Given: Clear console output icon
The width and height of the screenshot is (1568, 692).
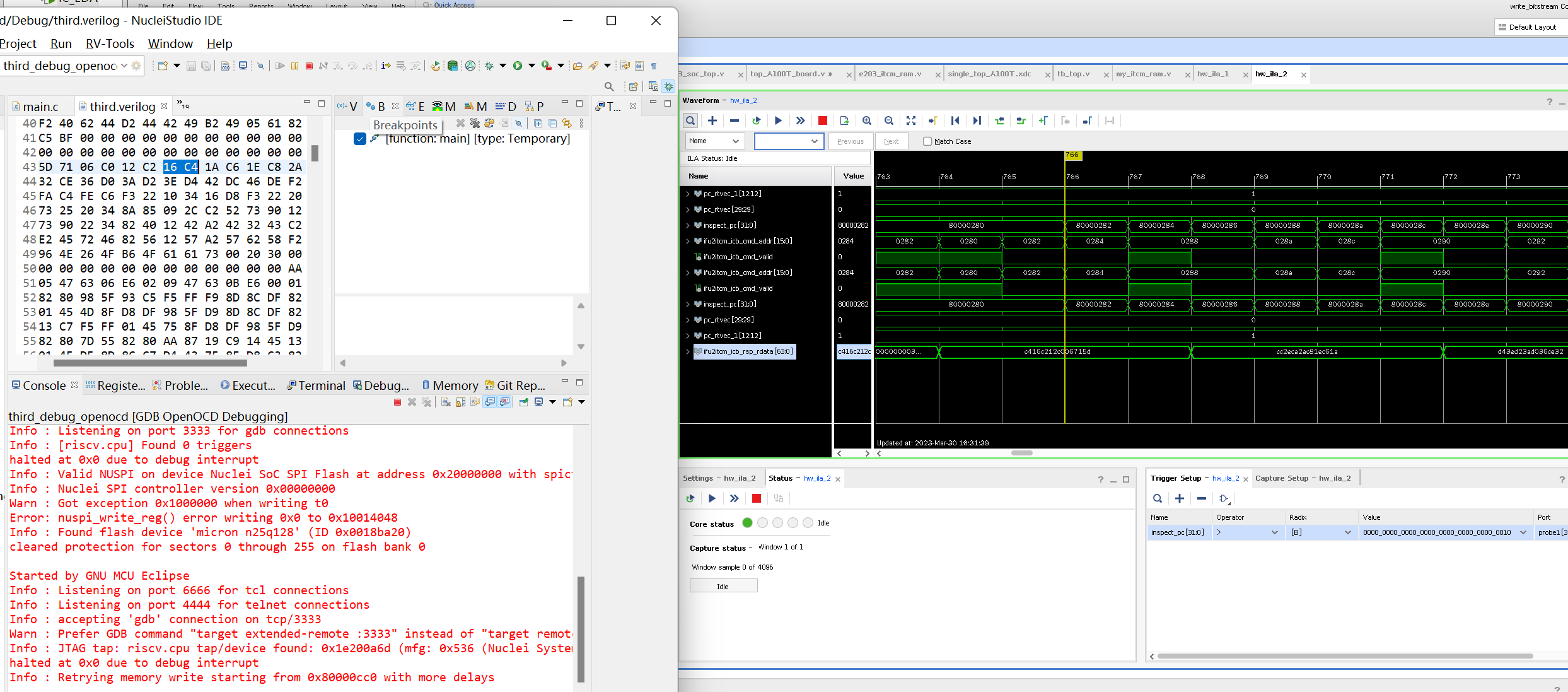Looking at the screenshot, I should (x=446, y=402).
